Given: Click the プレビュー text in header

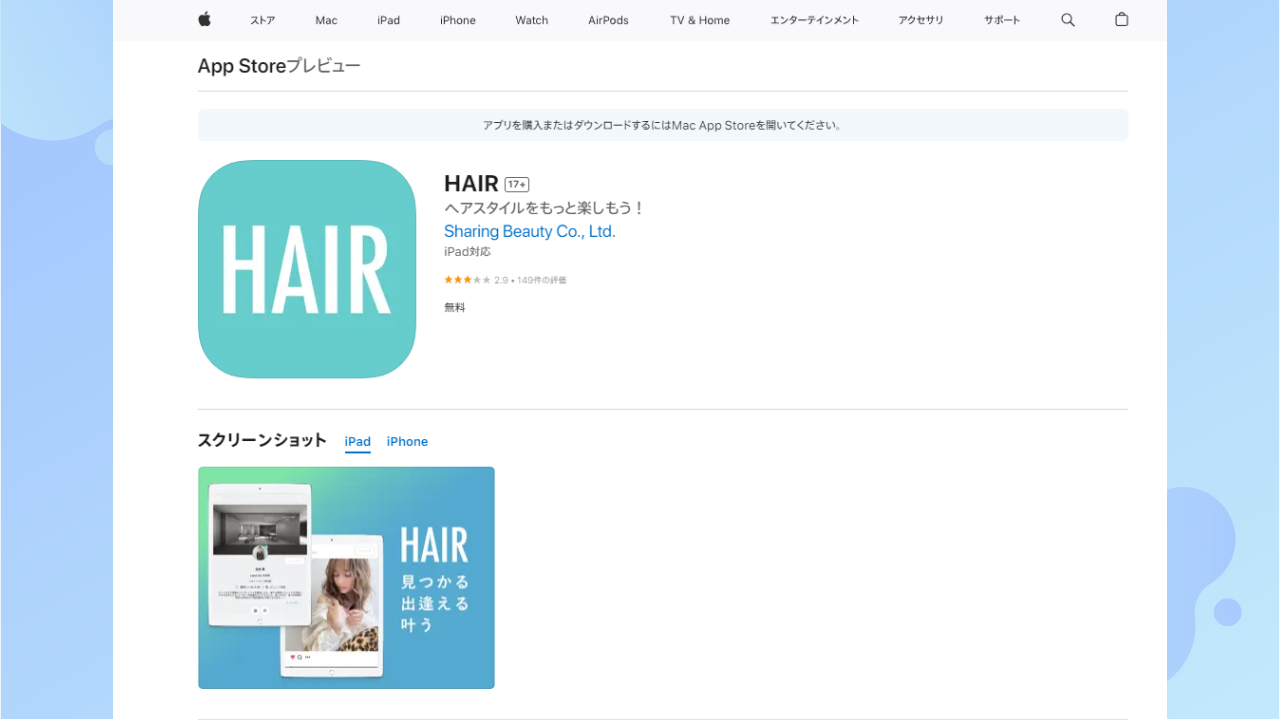Looking at the screenshot, I should pyautogui.click(x=324, y=66).
